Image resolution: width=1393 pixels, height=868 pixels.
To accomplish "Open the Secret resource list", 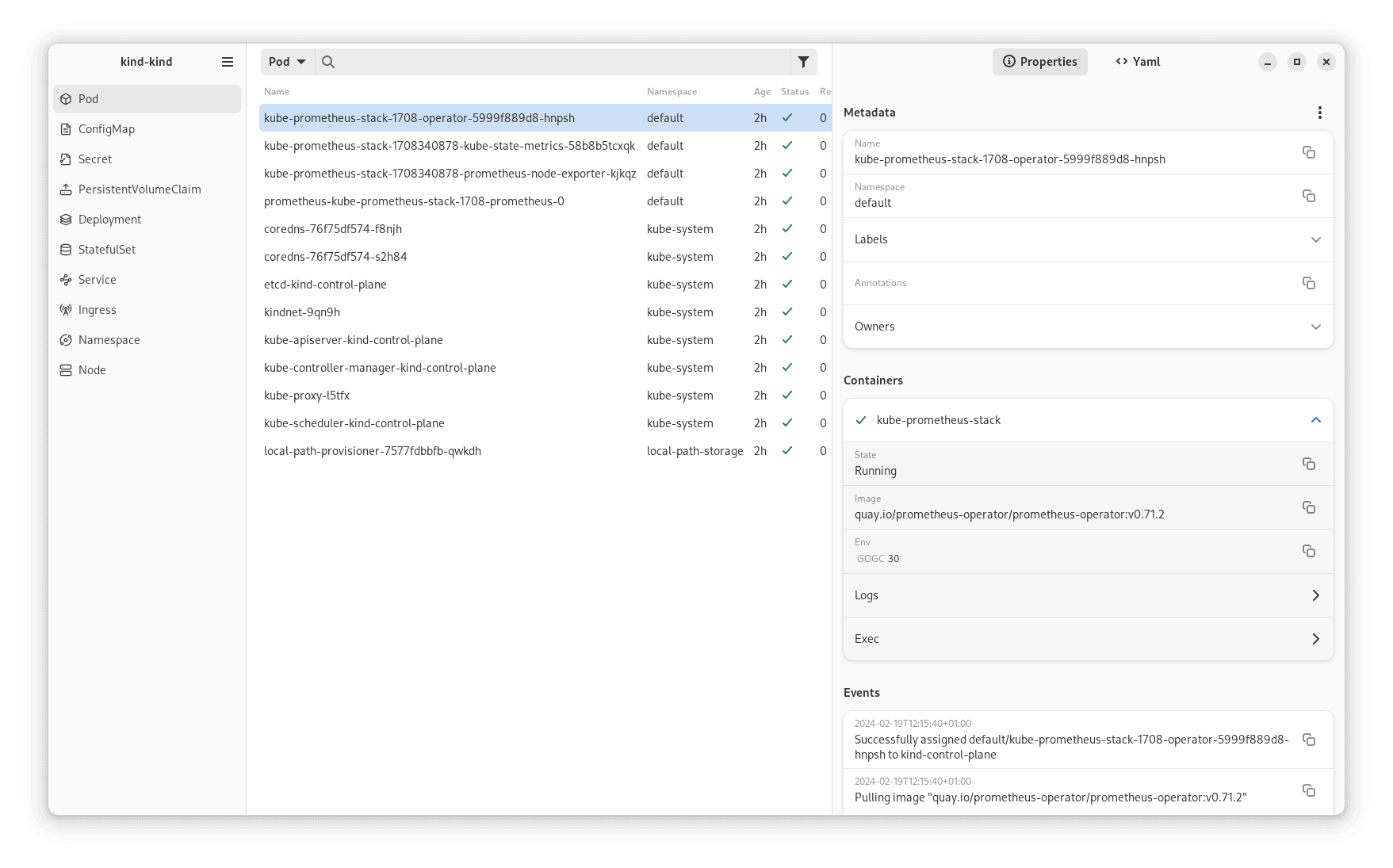I will [94, 159].
